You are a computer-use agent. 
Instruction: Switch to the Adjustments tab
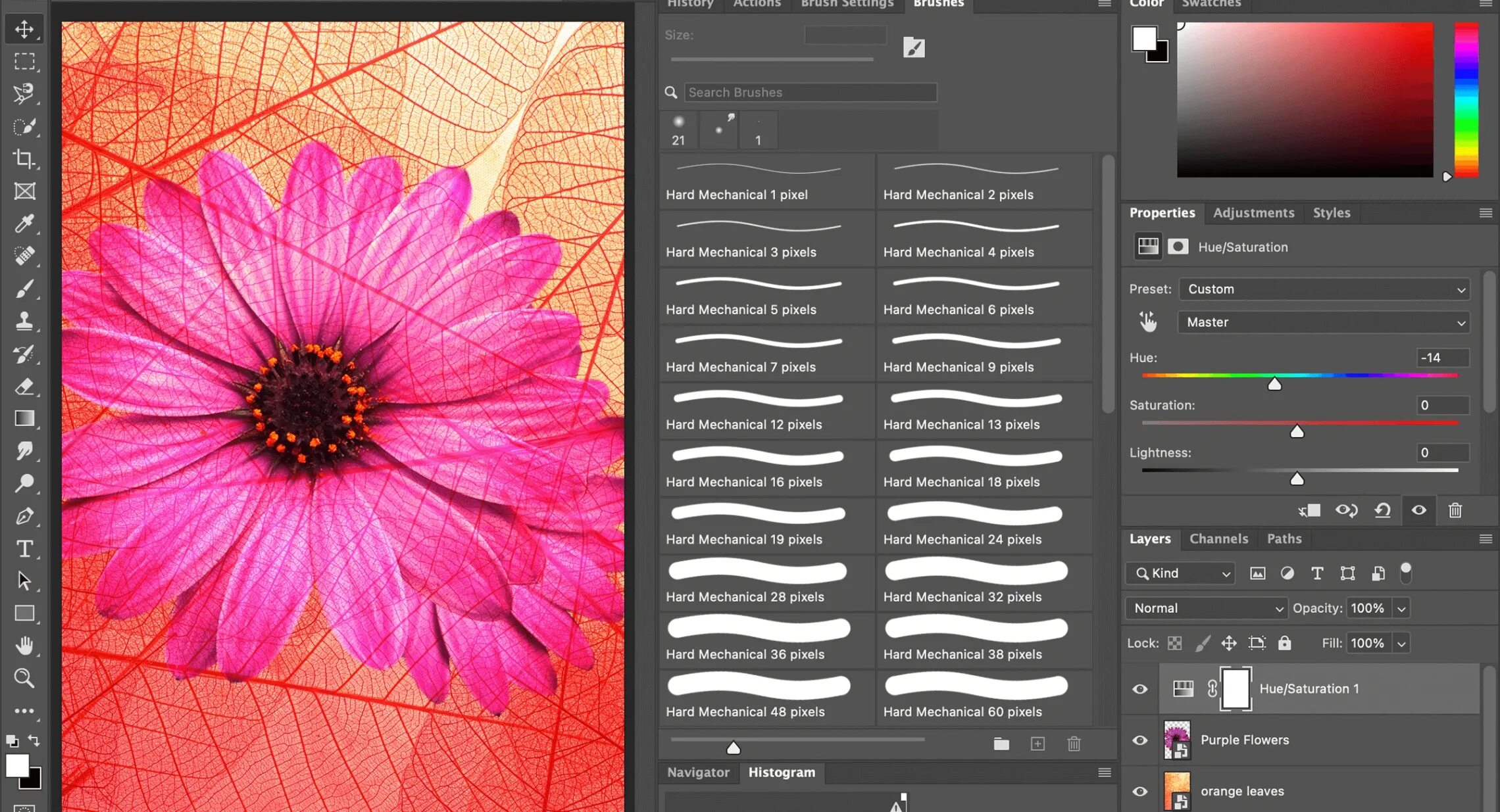(x=1253, y=213)
